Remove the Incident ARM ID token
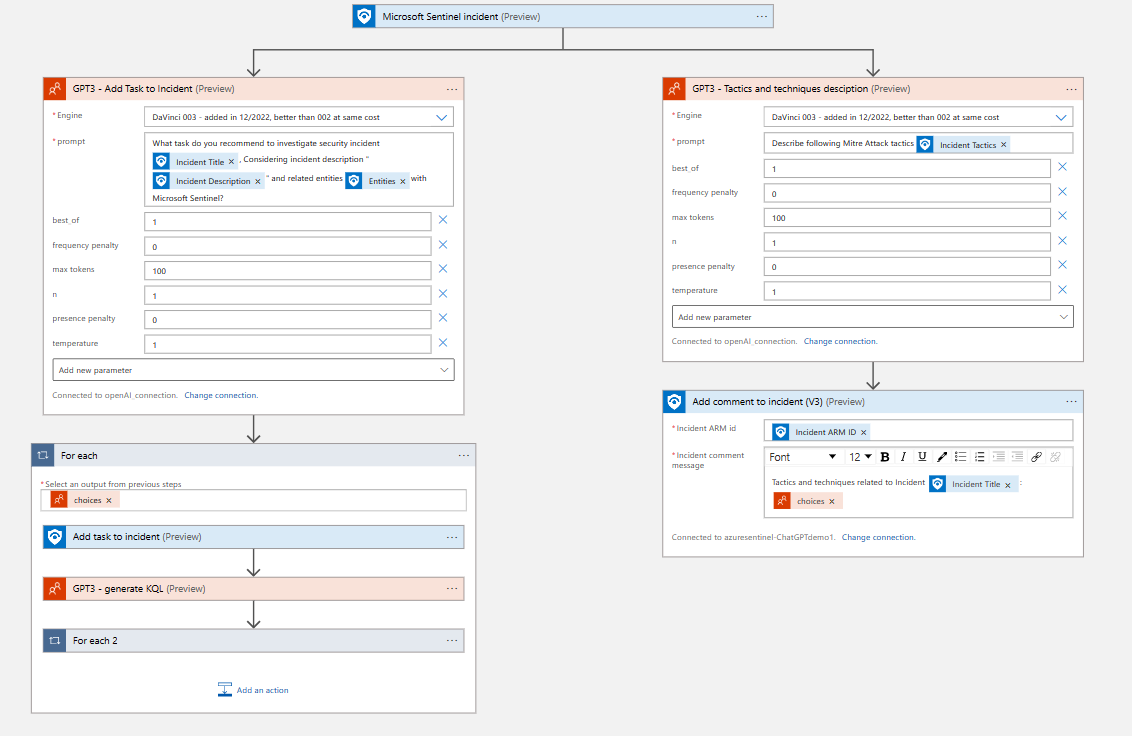Screen dimensions: 1132x736 863,433
